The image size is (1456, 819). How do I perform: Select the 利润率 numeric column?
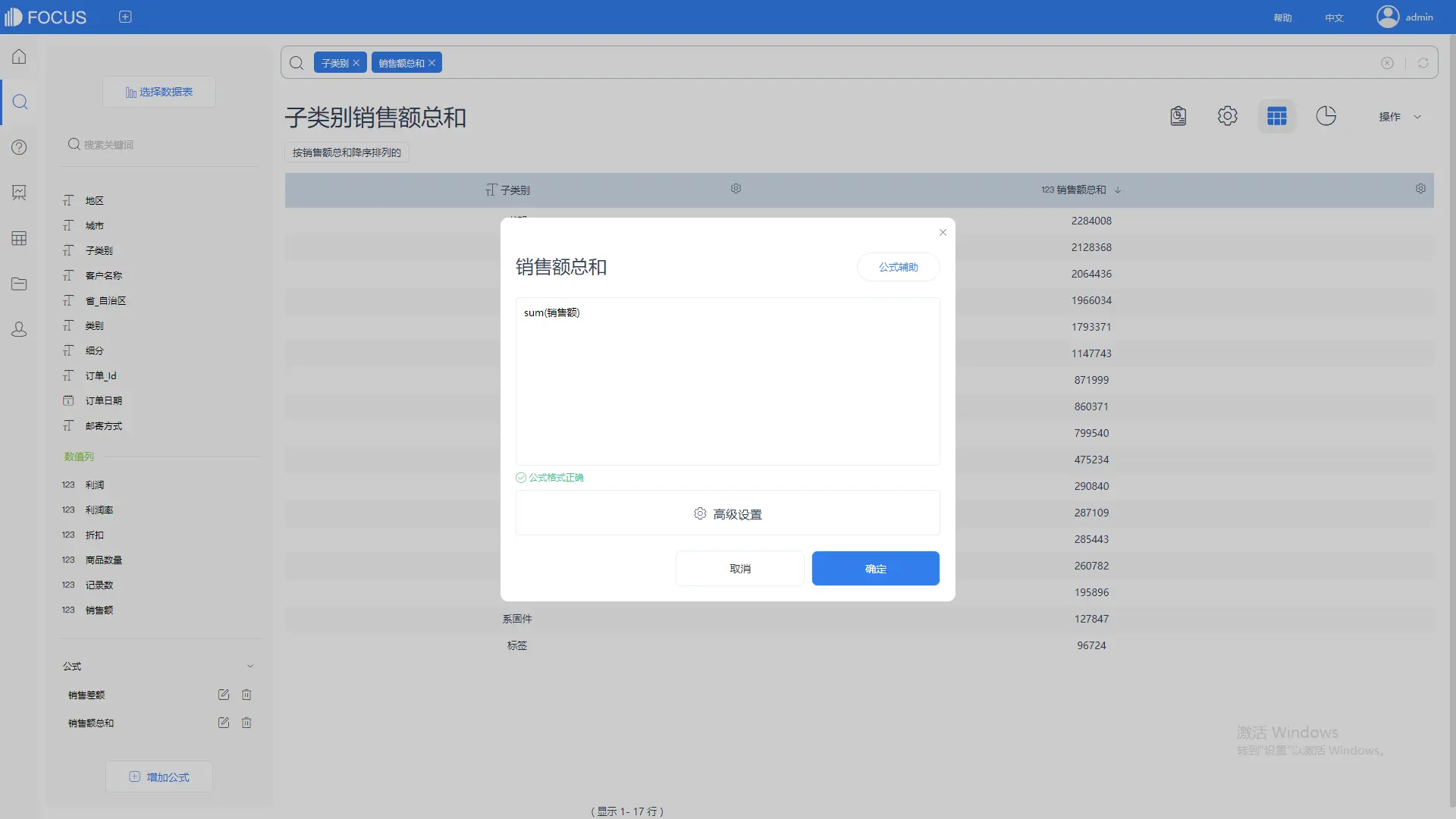[x=99, y=510]
